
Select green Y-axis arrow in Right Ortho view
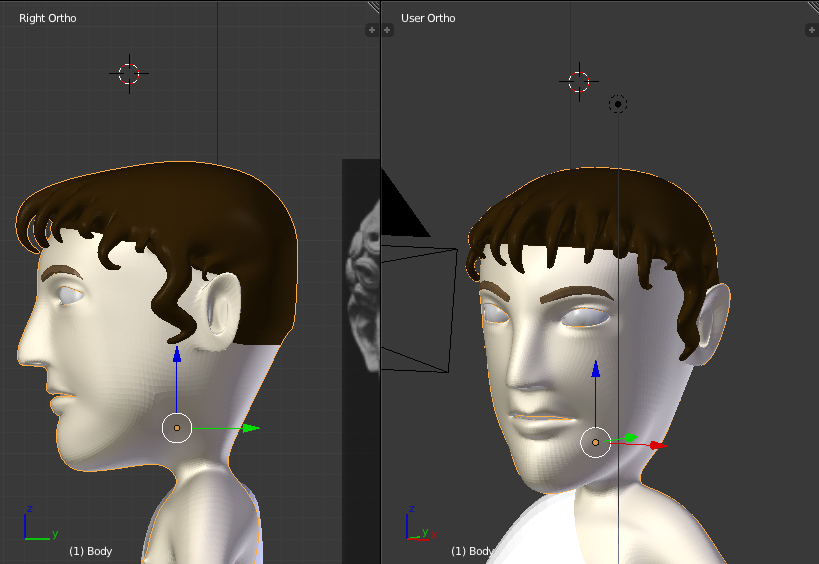249,428
